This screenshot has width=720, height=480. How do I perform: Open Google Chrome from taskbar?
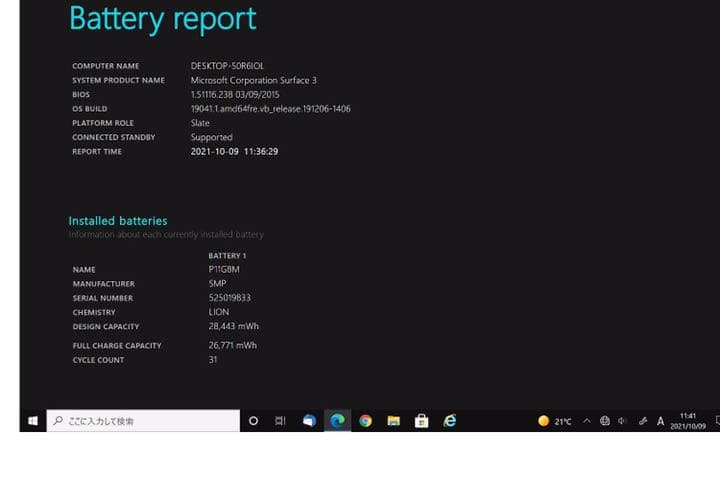pos(366,421)
